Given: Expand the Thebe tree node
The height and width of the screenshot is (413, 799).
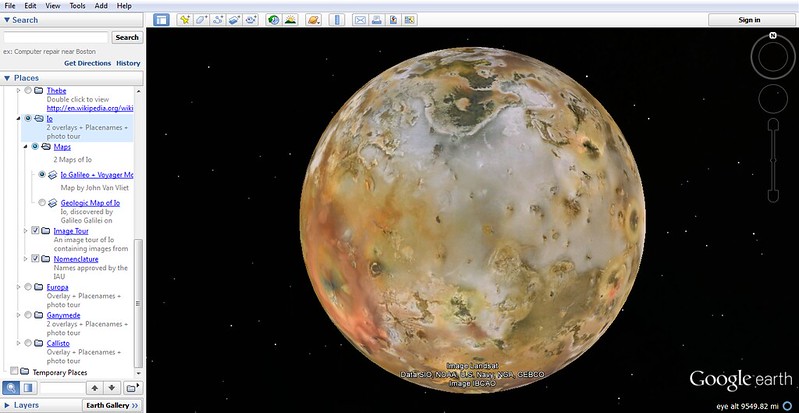Looking at the screenshot, I should [19, 91].
